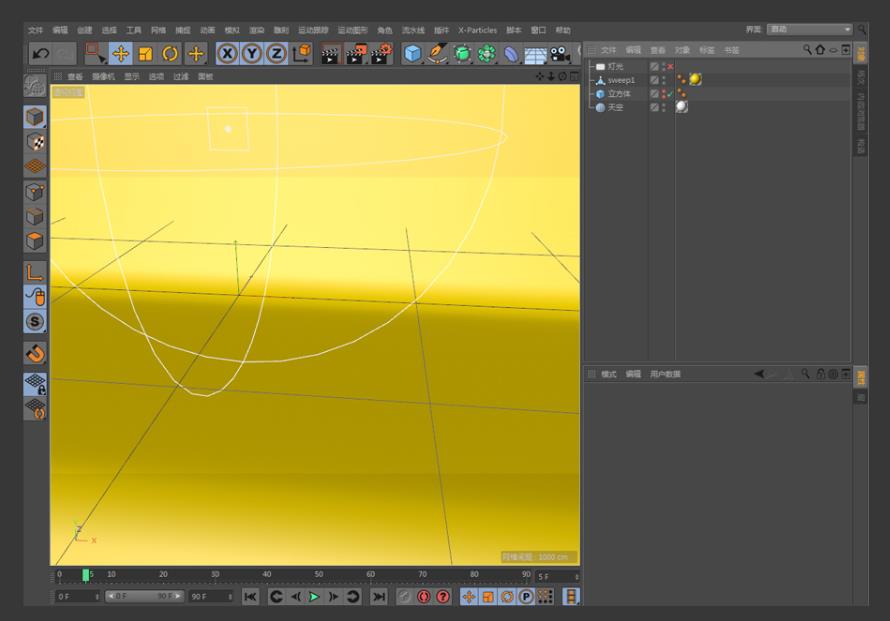Select the Move tool in the top toolbar
The image size is (890, 621).
point(119,53)
